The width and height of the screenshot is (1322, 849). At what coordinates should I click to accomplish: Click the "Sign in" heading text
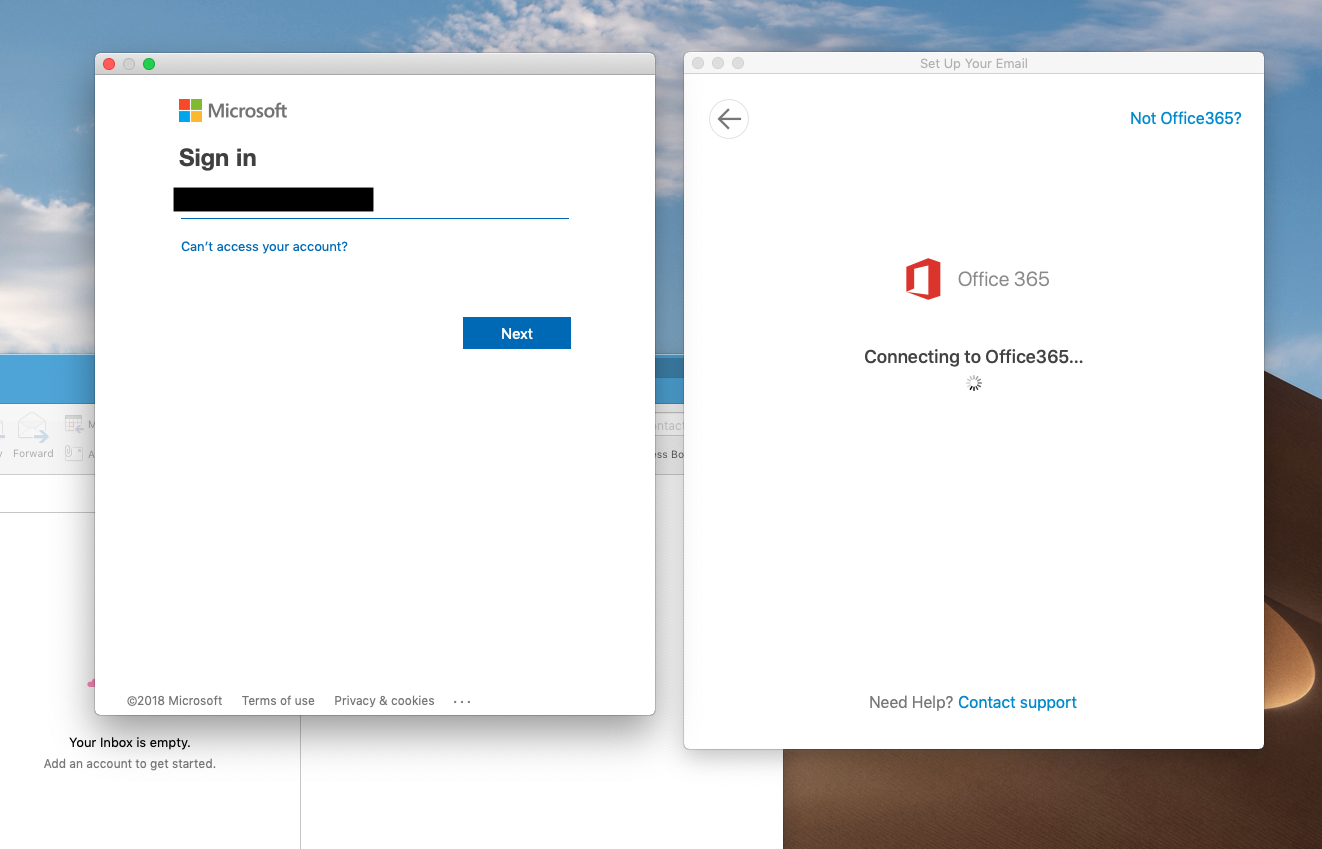point(218,158)
